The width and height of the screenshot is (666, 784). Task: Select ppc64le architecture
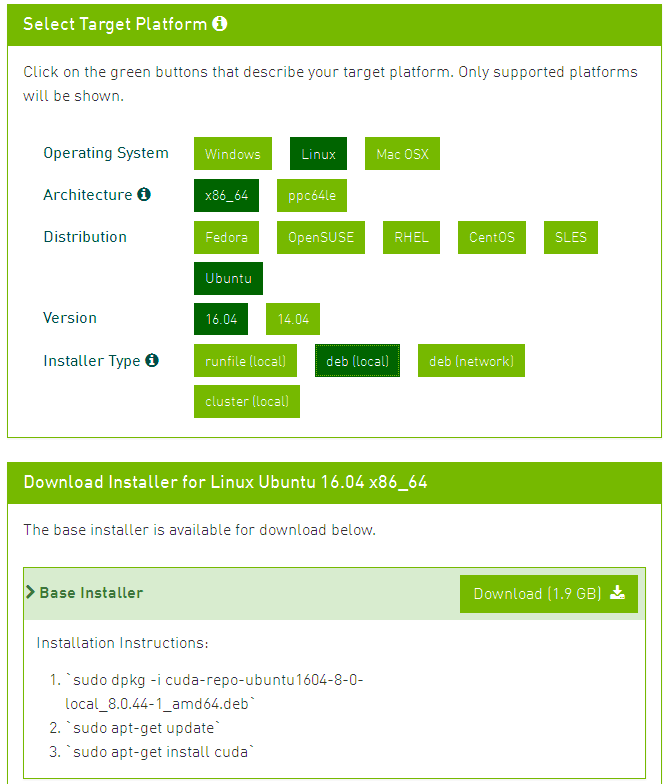coord(312,196)
